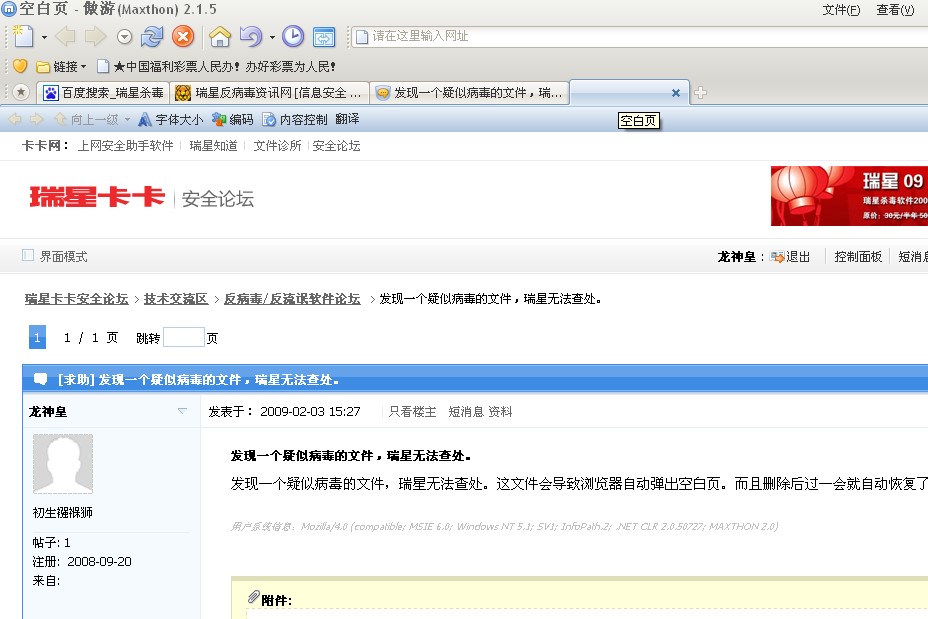This screenshot has width=928, height=619.
Task: Toggle the full screen window icon
Action: pos(324,37)
